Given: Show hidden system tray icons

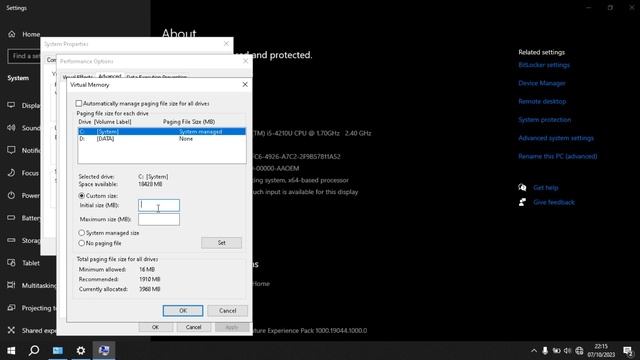Looking at the screenshot, I should (x=533, y=351).
